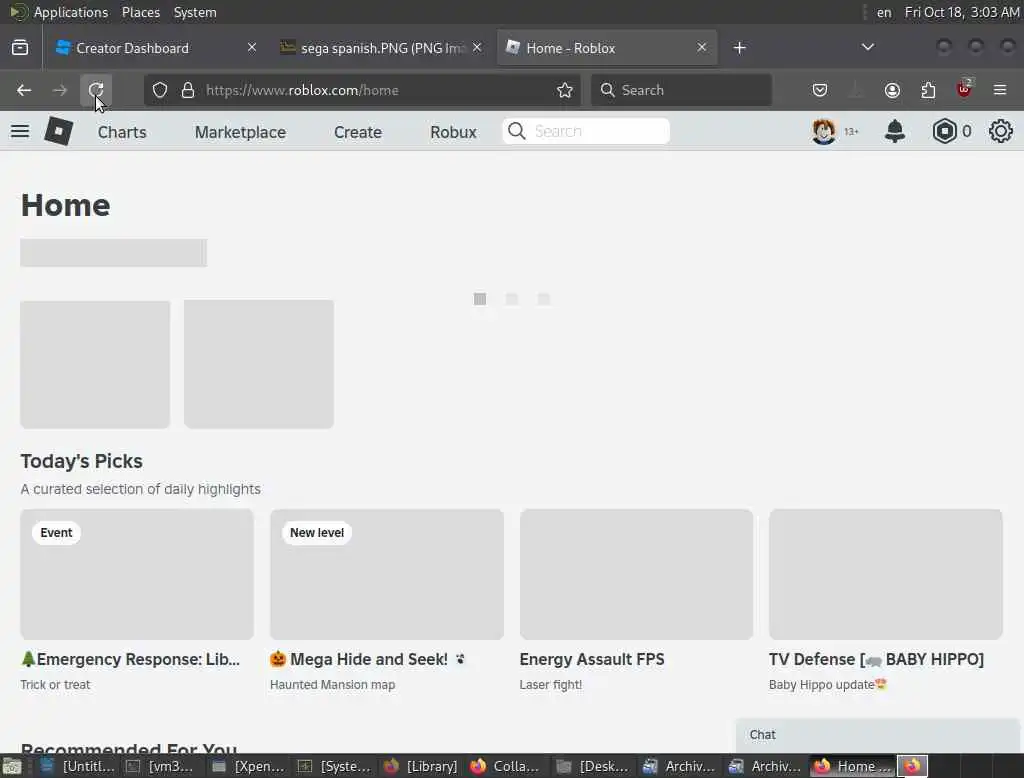Go to Charts
Image resolution: width=1024 pixels, height=778 pixels.
(122, 132)
